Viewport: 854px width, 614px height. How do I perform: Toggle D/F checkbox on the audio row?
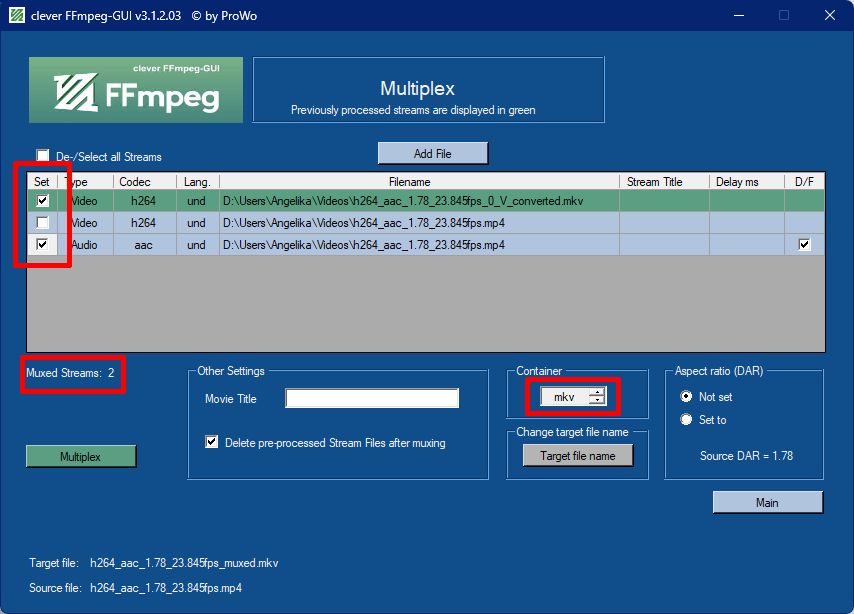pos(804,244)
